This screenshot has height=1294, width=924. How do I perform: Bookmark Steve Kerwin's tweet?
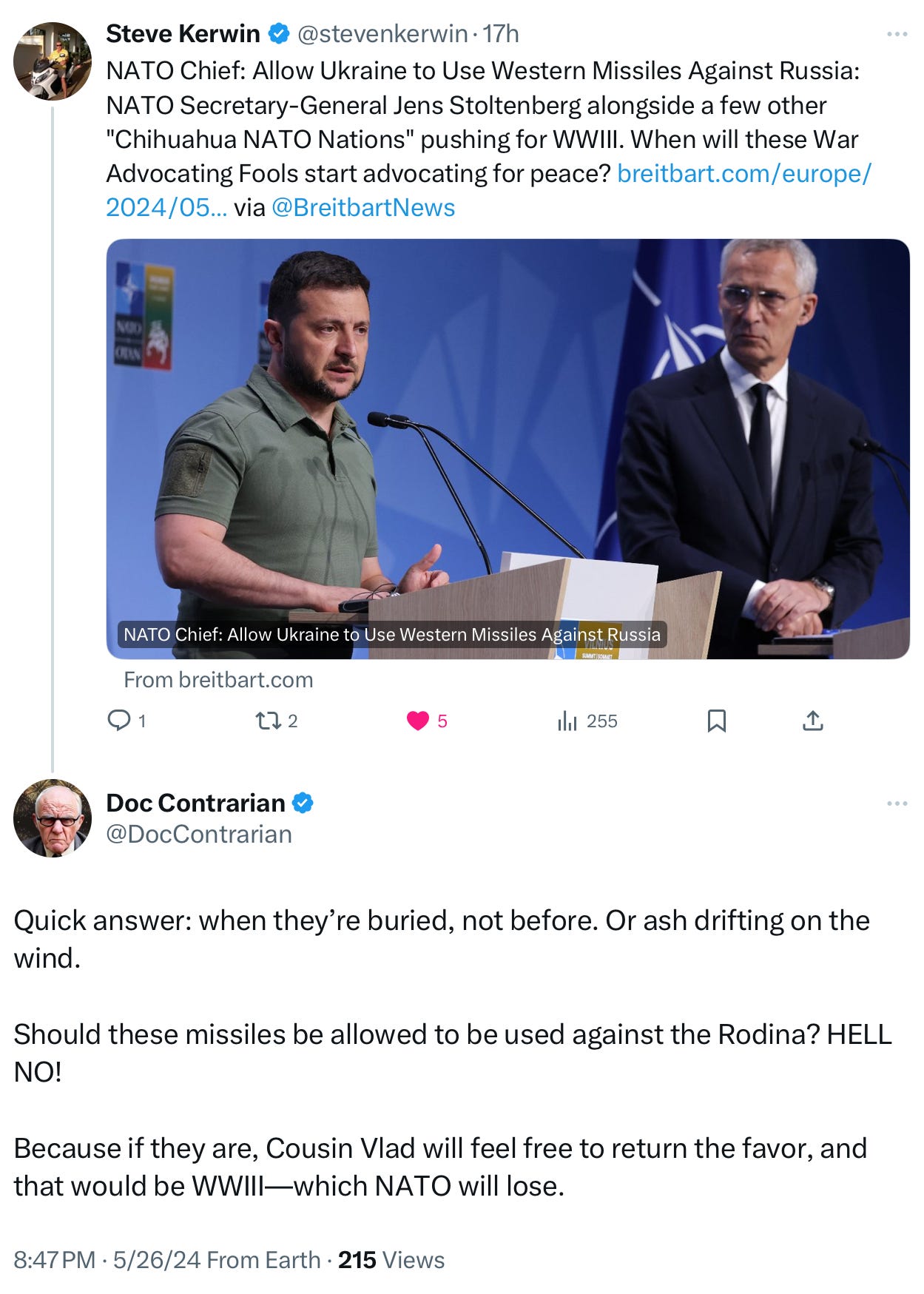[716, 721]
